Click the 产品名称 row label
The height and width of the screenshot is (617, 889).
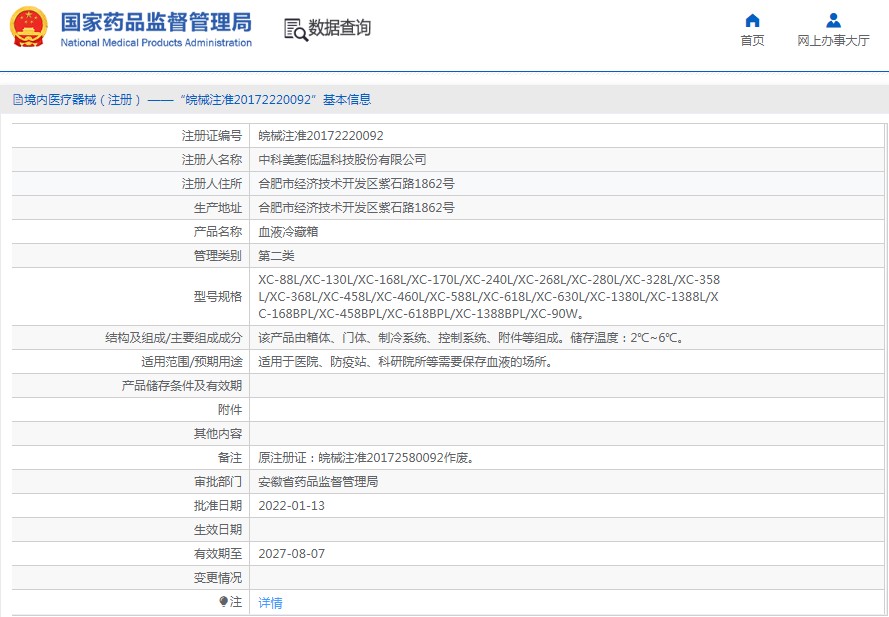coord(218,231)
